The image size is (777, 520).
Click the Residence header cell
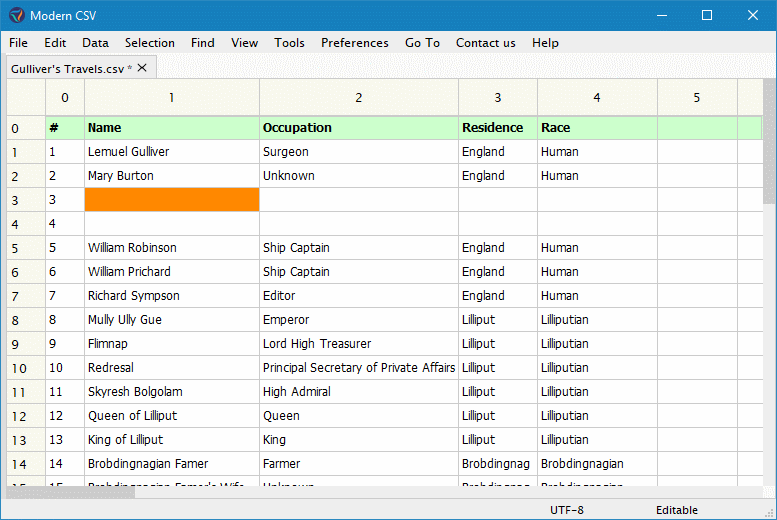(498, 128)
